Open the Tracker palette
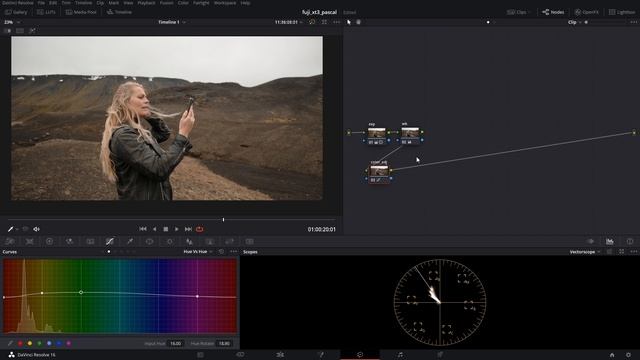This screenshot has width=640, height=360. point(169,241)
